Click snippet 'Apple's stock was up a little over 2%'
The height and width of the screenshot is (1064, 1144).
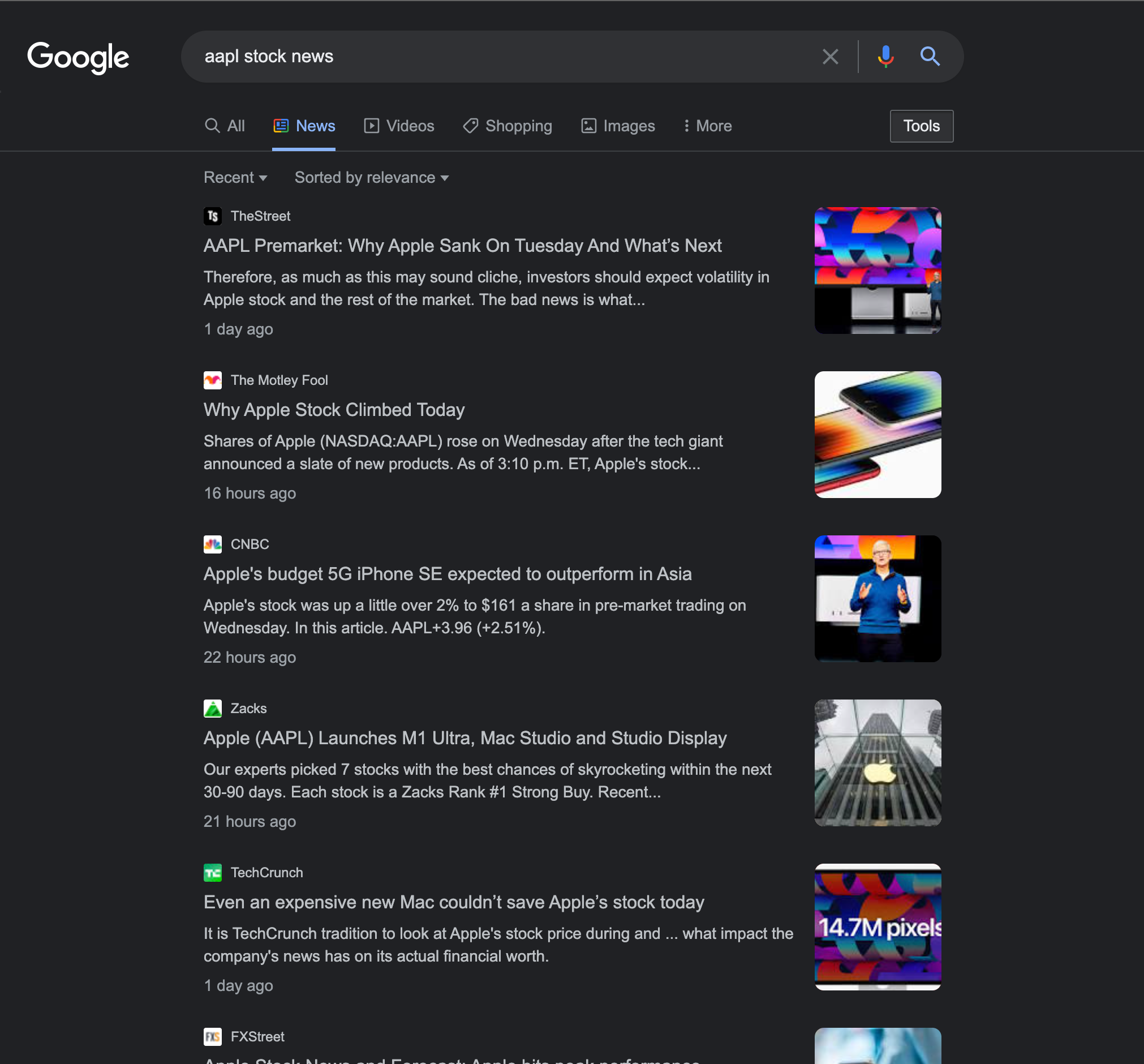pos(475,617)
